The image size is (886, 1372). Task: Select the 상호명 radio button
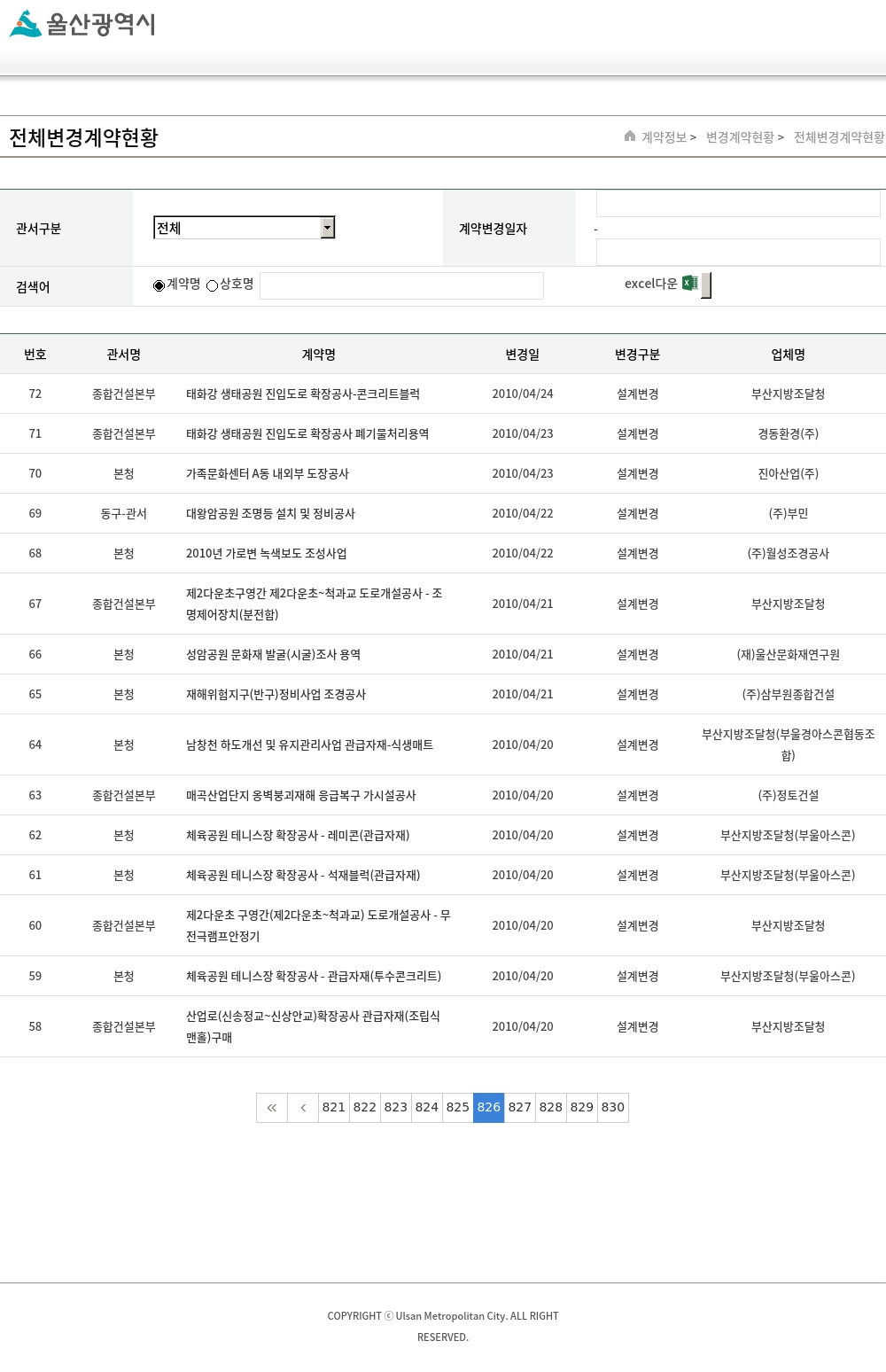click(x=213, y=285)
